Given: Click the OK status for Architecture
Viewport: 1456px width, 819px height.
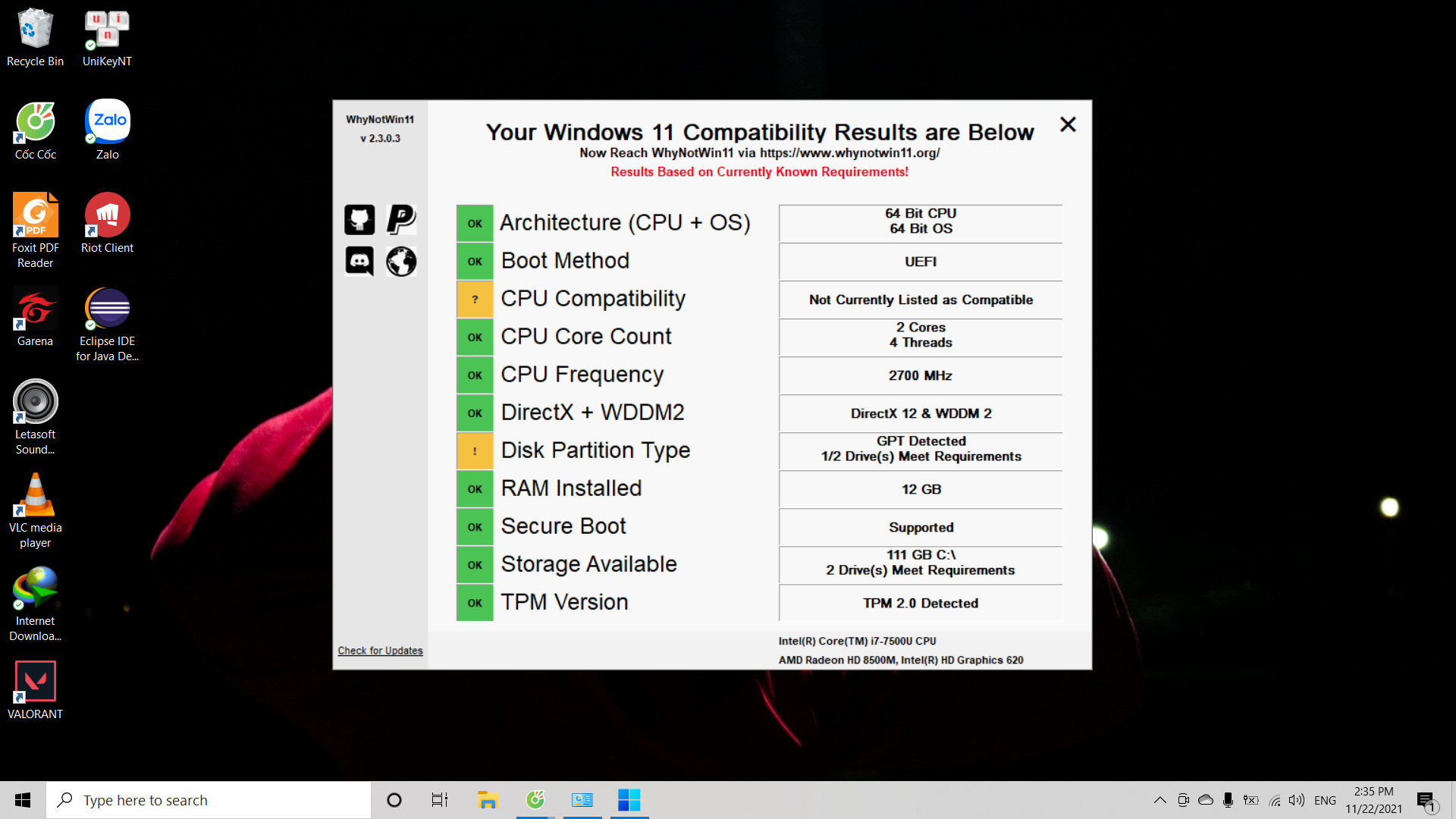Looking at the screenshot, I should click(475, 224).
